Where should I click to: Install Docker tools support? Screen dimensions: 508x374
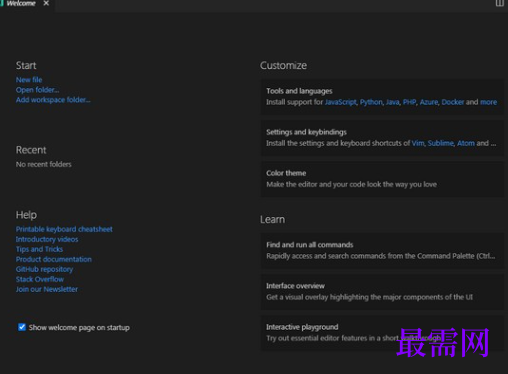[453, 102]
